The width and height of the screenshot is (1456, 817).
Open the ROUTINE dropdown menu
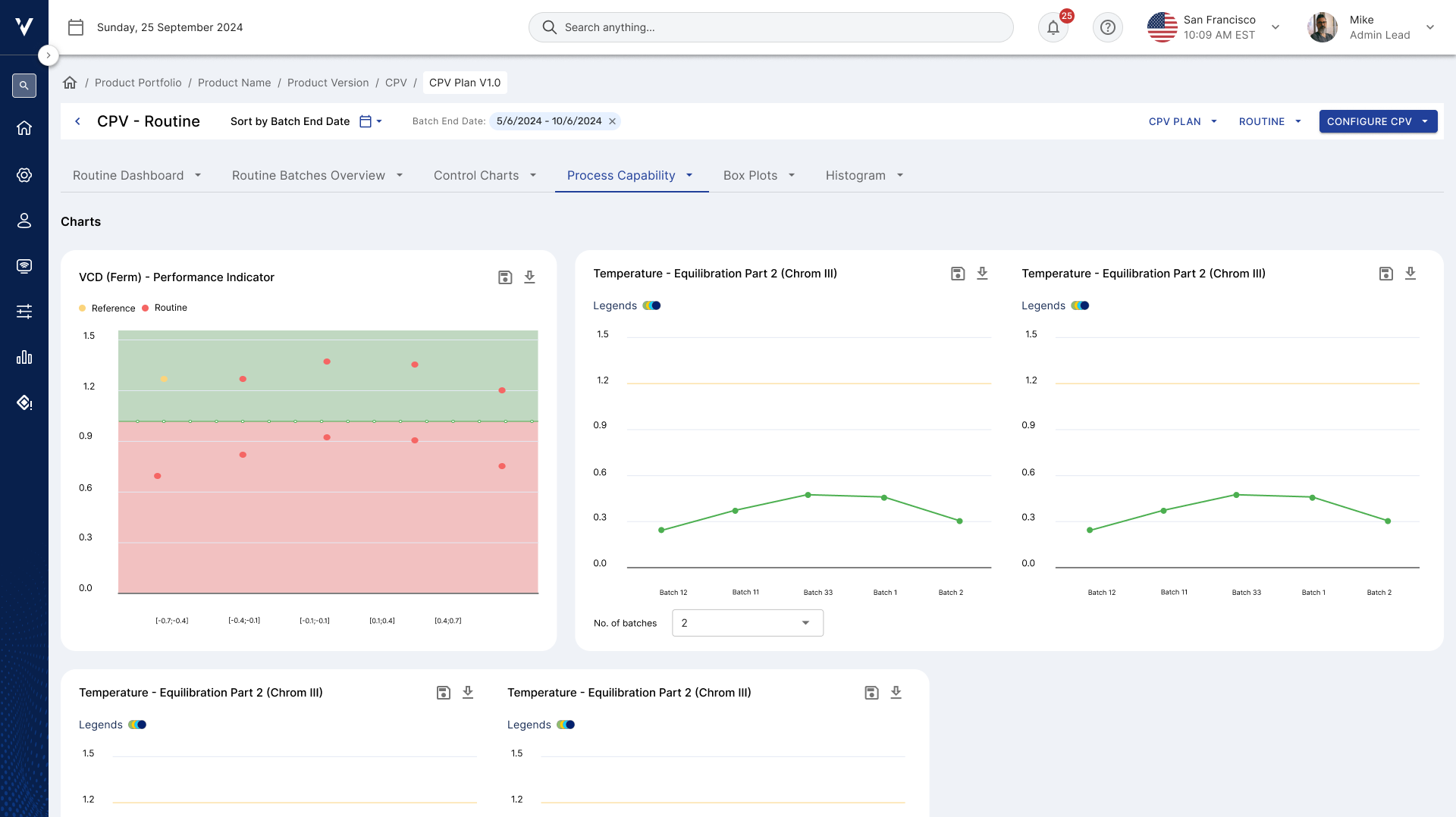point(1270,121)
